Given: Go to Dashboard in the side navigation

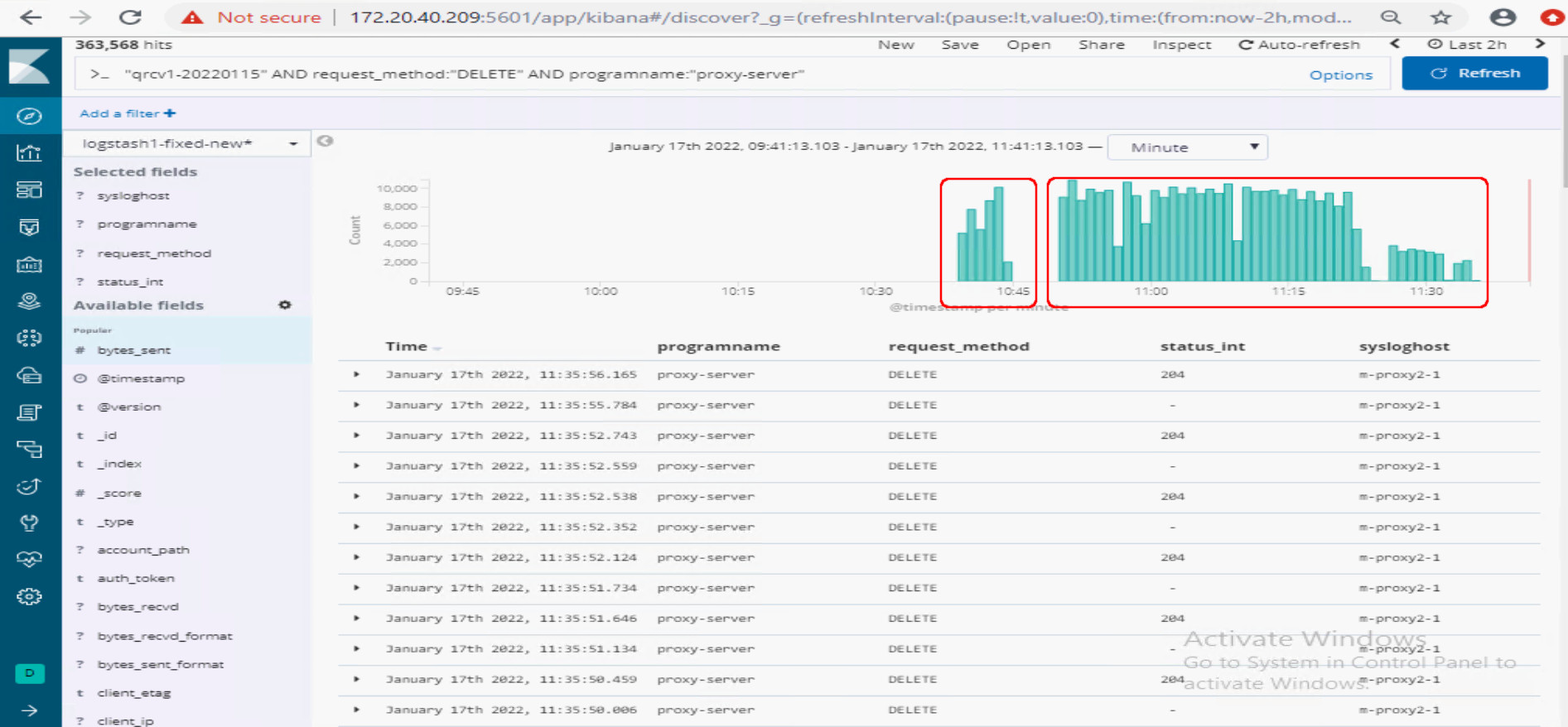Looking at the screenshot, I should coord(29,190).
